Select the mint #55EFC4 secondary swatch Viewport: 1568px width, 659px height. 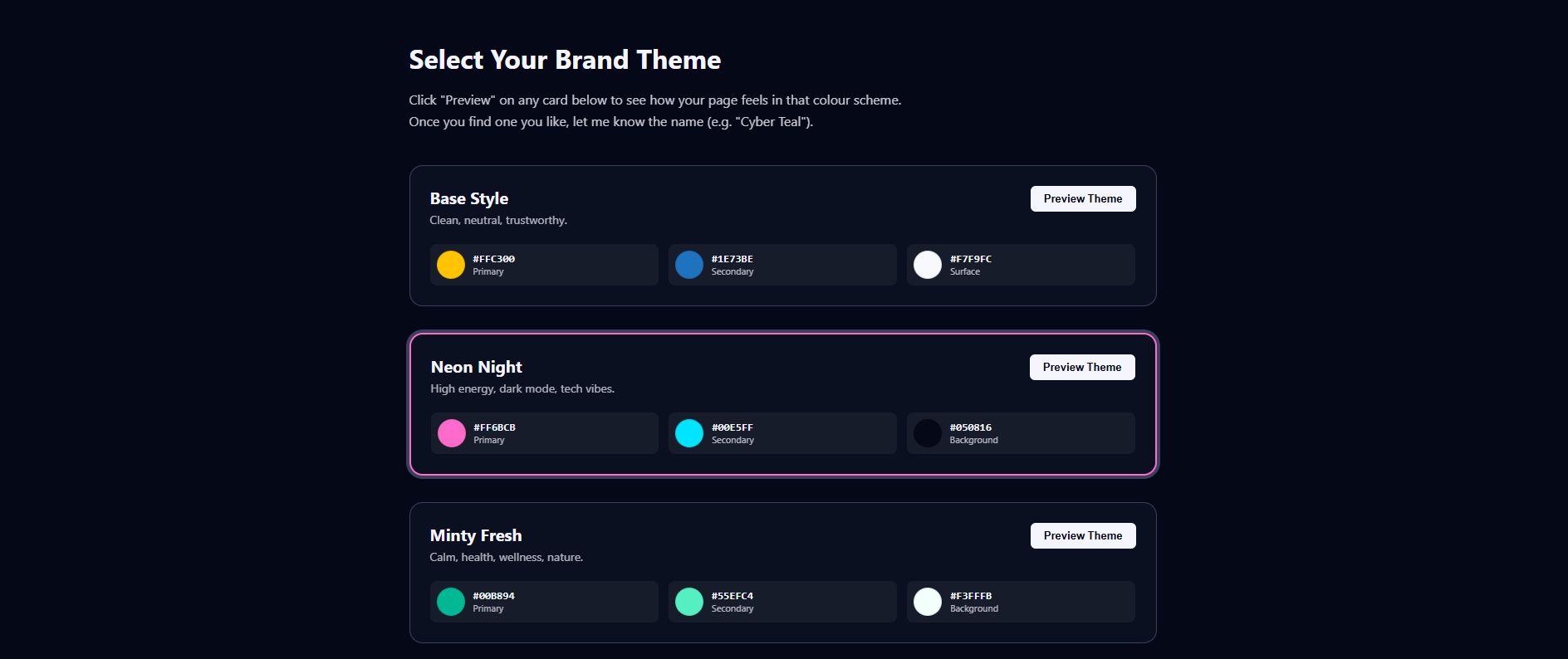[688, 601]
